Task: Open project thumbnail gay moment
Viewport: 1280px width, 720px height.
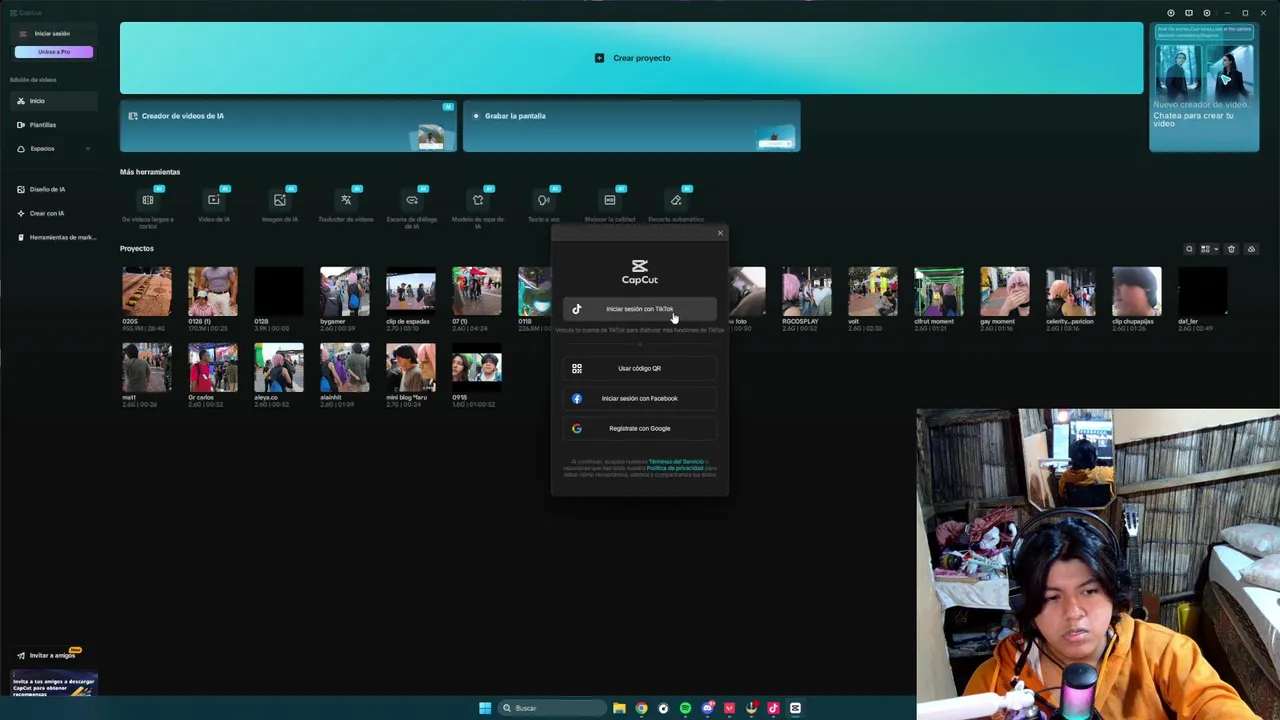Action: 1005,291
